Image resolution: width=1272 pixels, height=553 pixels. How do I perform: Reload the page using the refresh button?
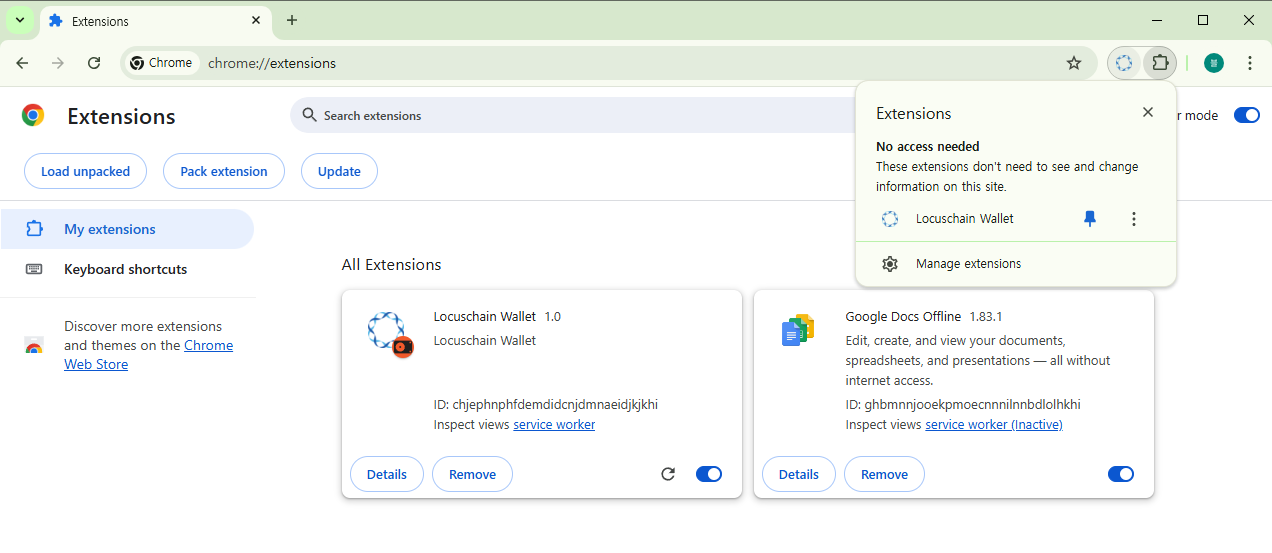94,63
